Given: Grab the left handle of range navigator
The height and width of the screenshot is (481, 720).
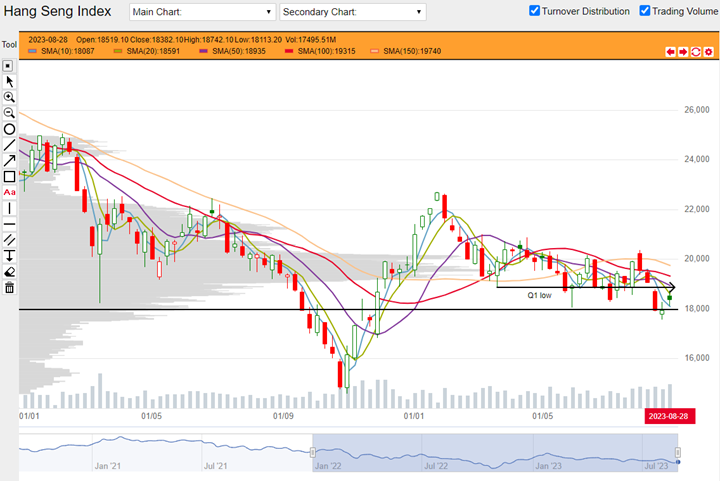Looking at the screenshot, I should [313, 453].
